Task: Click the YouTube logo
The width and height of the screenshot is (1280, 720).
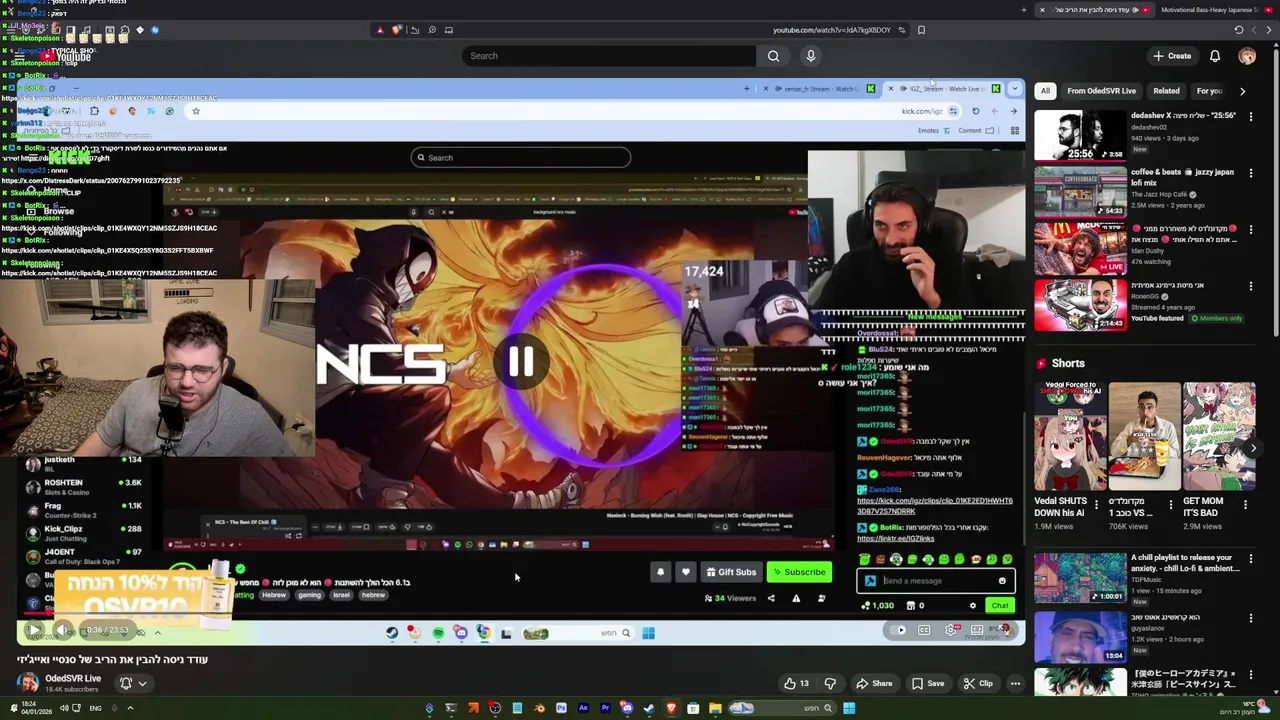Action: coord(68,57)
